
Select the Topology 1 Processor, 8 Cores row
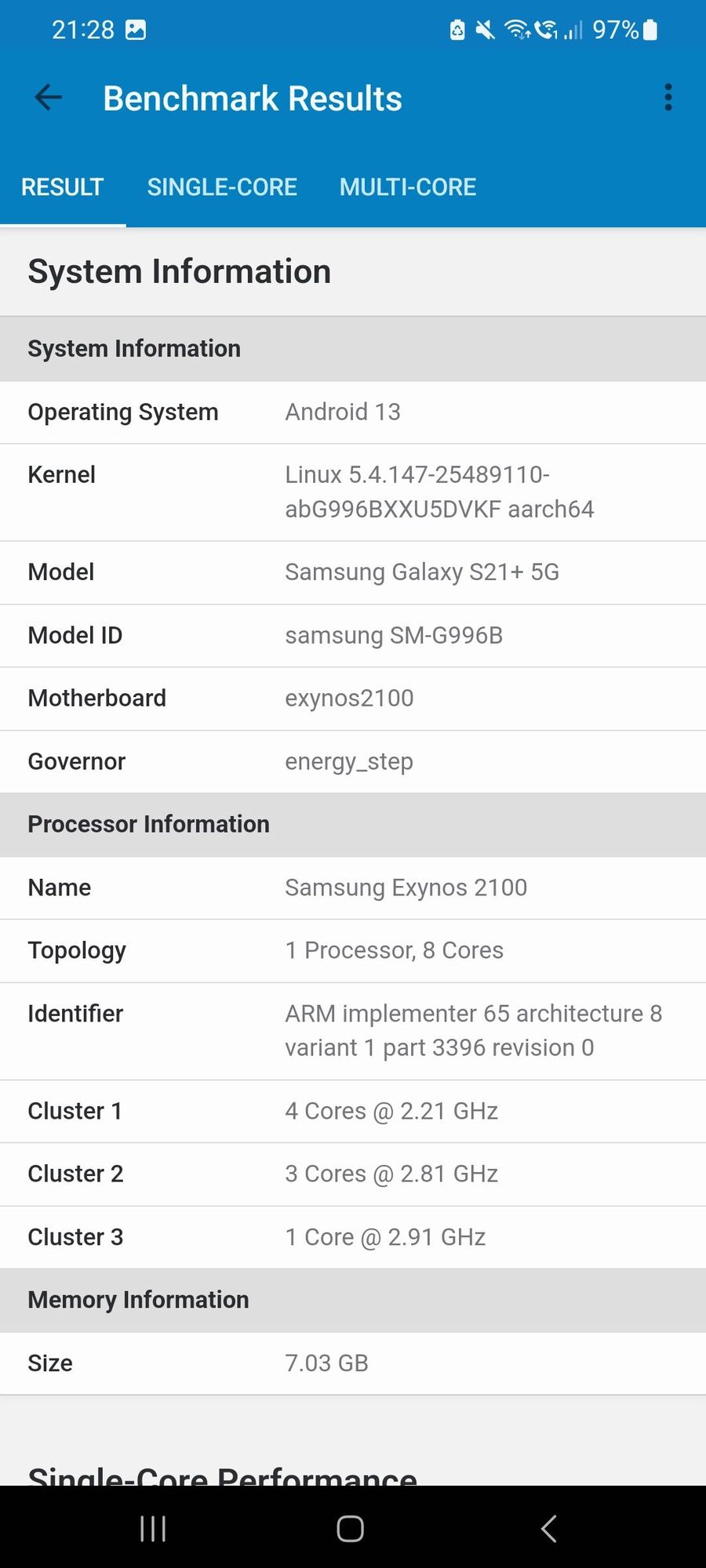pos(353,951)
